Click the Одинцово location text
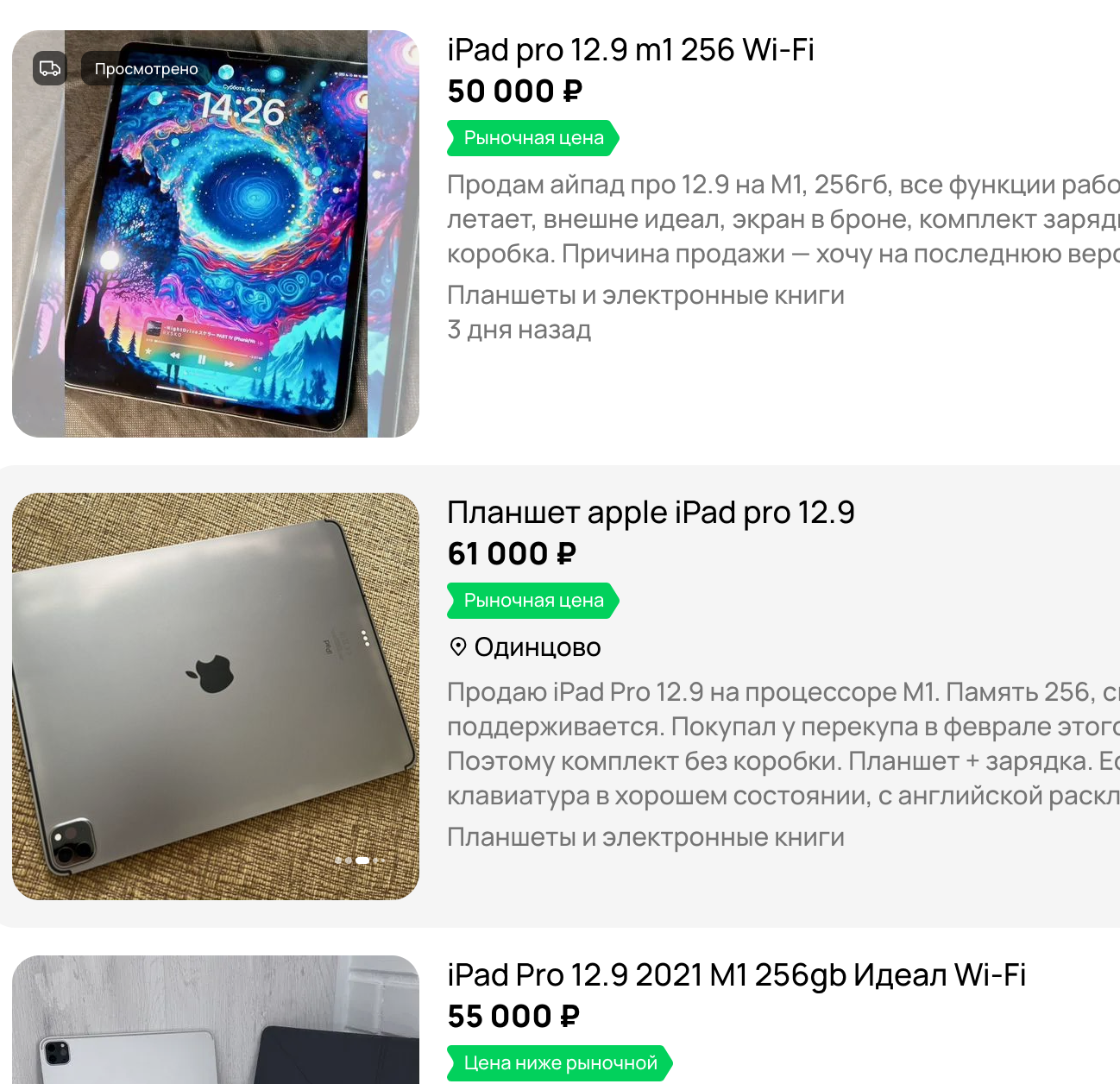The width and height of the screenshot is (1120, 1084). [538, 647]
